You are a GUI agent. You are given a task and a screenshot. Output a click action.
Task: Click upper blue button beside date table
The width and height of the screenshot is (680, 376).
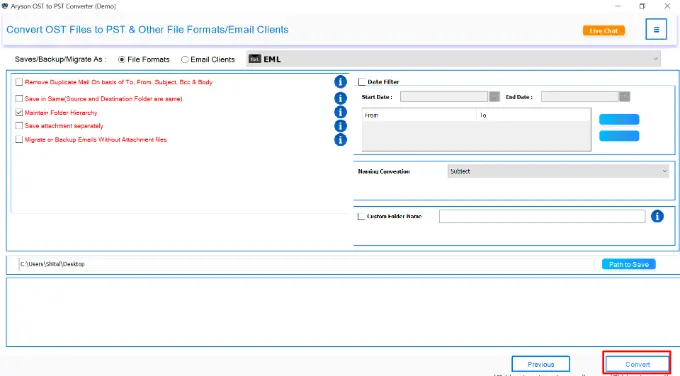pyautogui.click(x=619, y=119)
